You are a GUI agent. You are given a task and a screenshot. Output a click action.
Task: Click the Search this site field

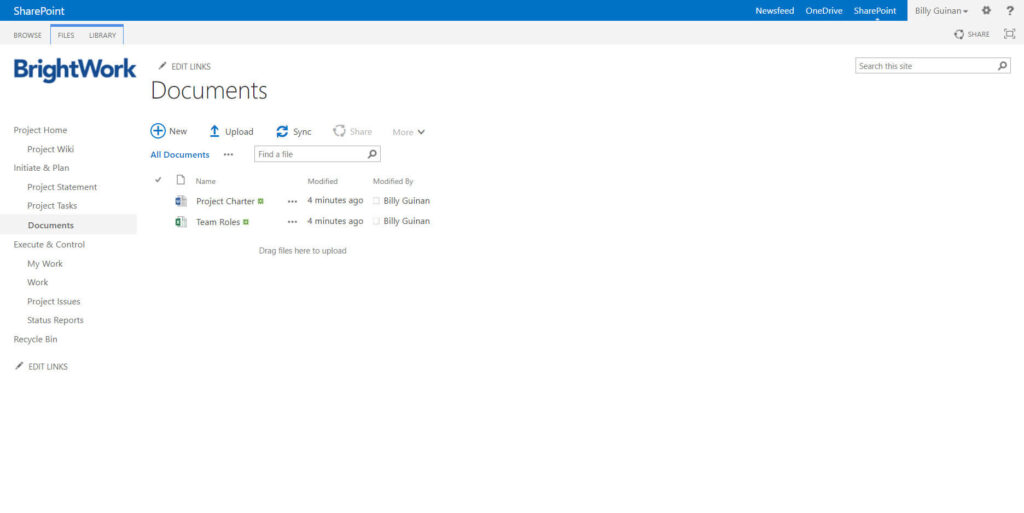coord(925,66)
